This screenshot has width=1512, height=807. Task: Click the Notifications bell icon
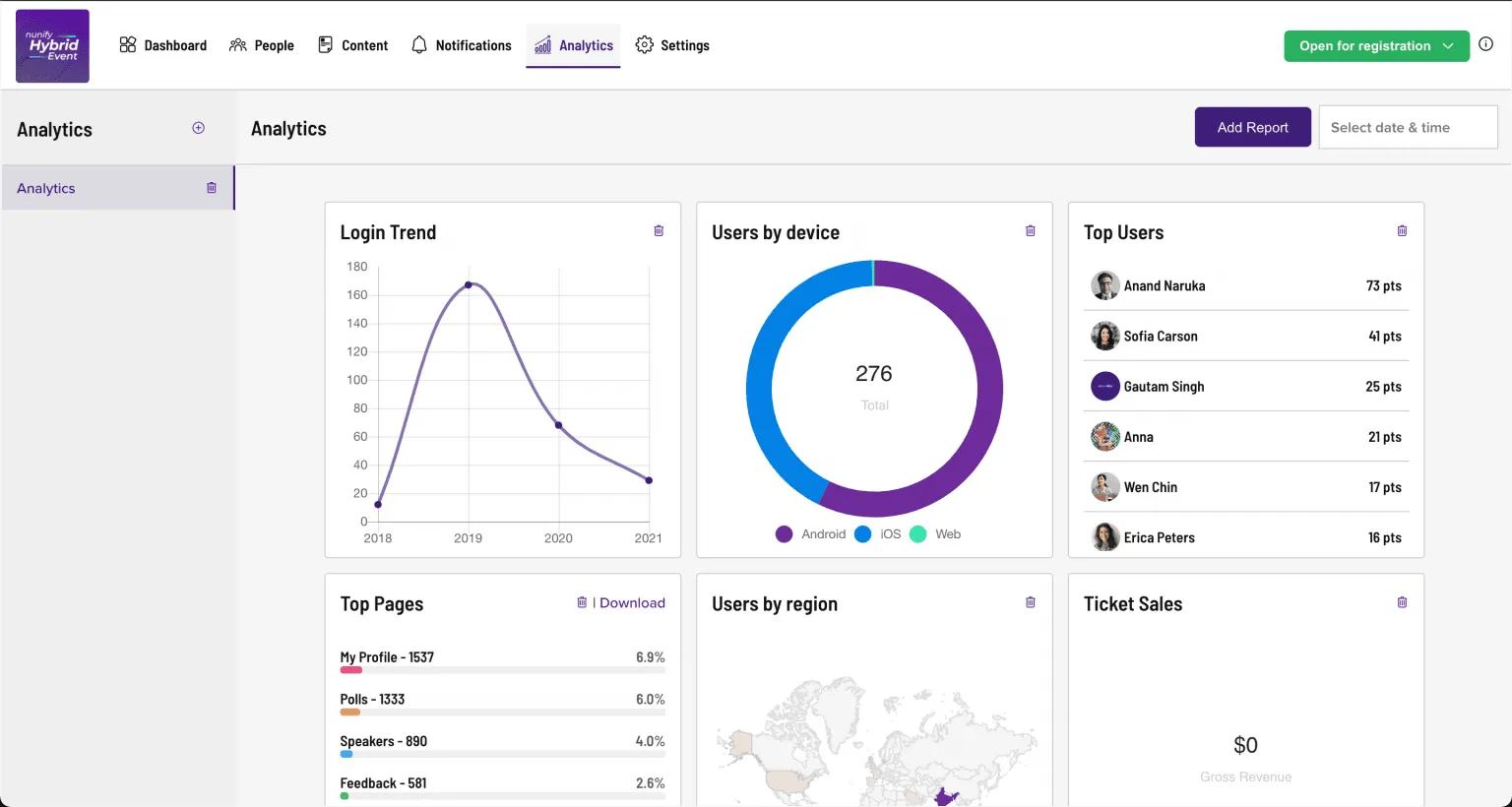[x=419, y=45]
